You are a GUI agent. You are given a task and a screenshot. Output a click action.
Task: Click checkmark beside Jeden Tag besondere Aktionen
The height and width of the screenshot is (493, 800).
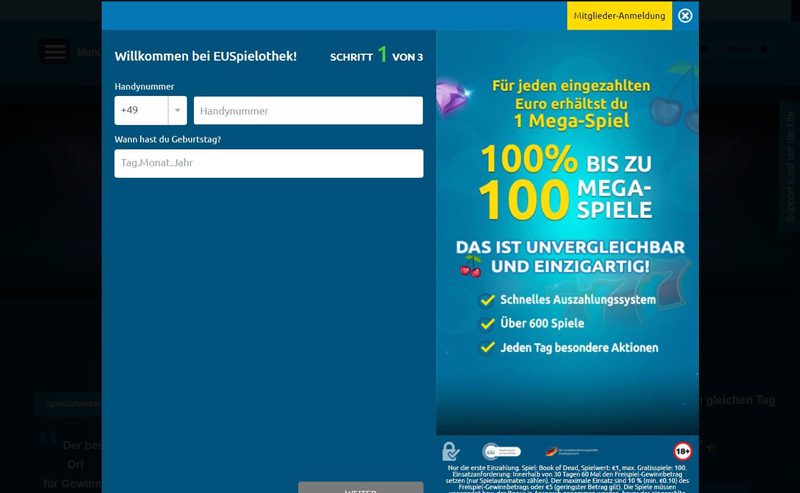(487, 347)
